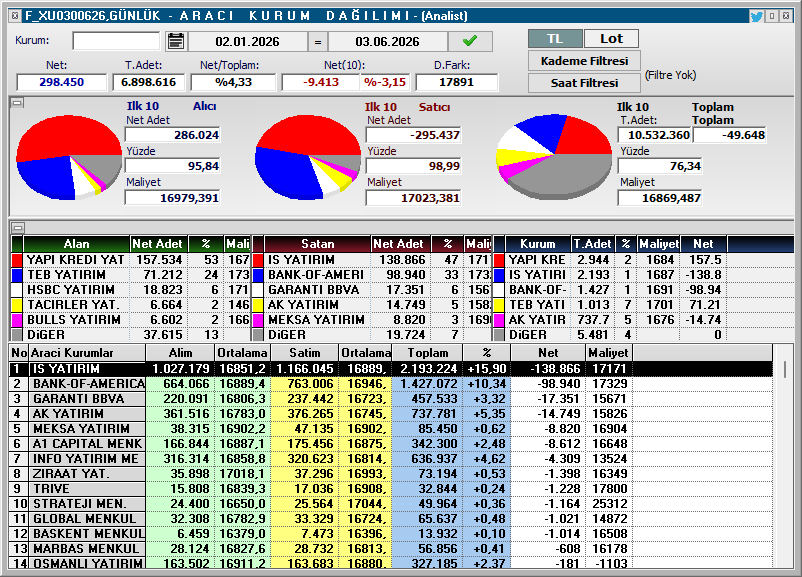Open the calendar date picker icon
The height and width of the screenshot is (577, 802).
pos(175,41)
